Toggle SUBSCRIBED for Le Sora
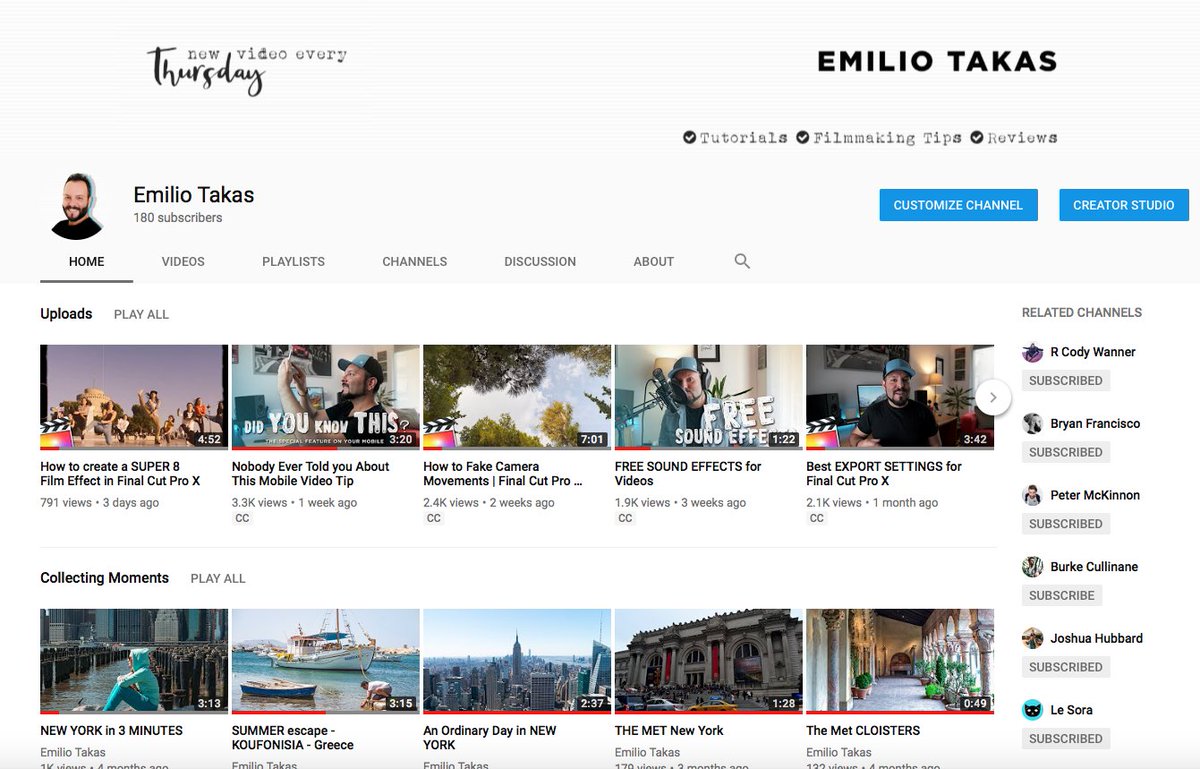The image size is (1200, 769). pyautogui.click(x=1066, y=739)
